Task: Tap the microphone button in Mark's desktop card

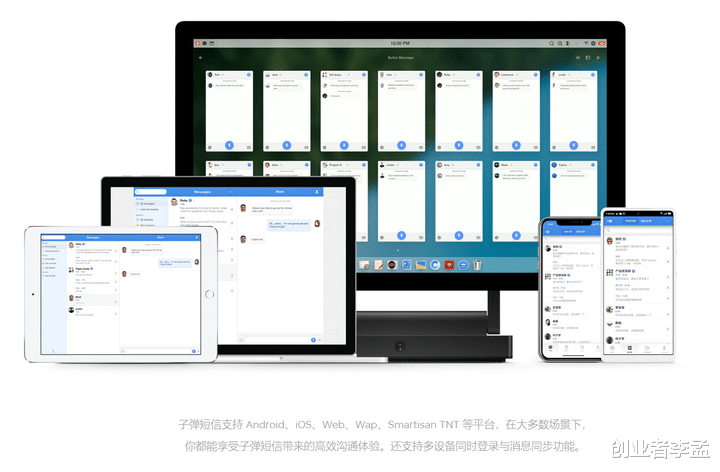Action: click(516, 236)
